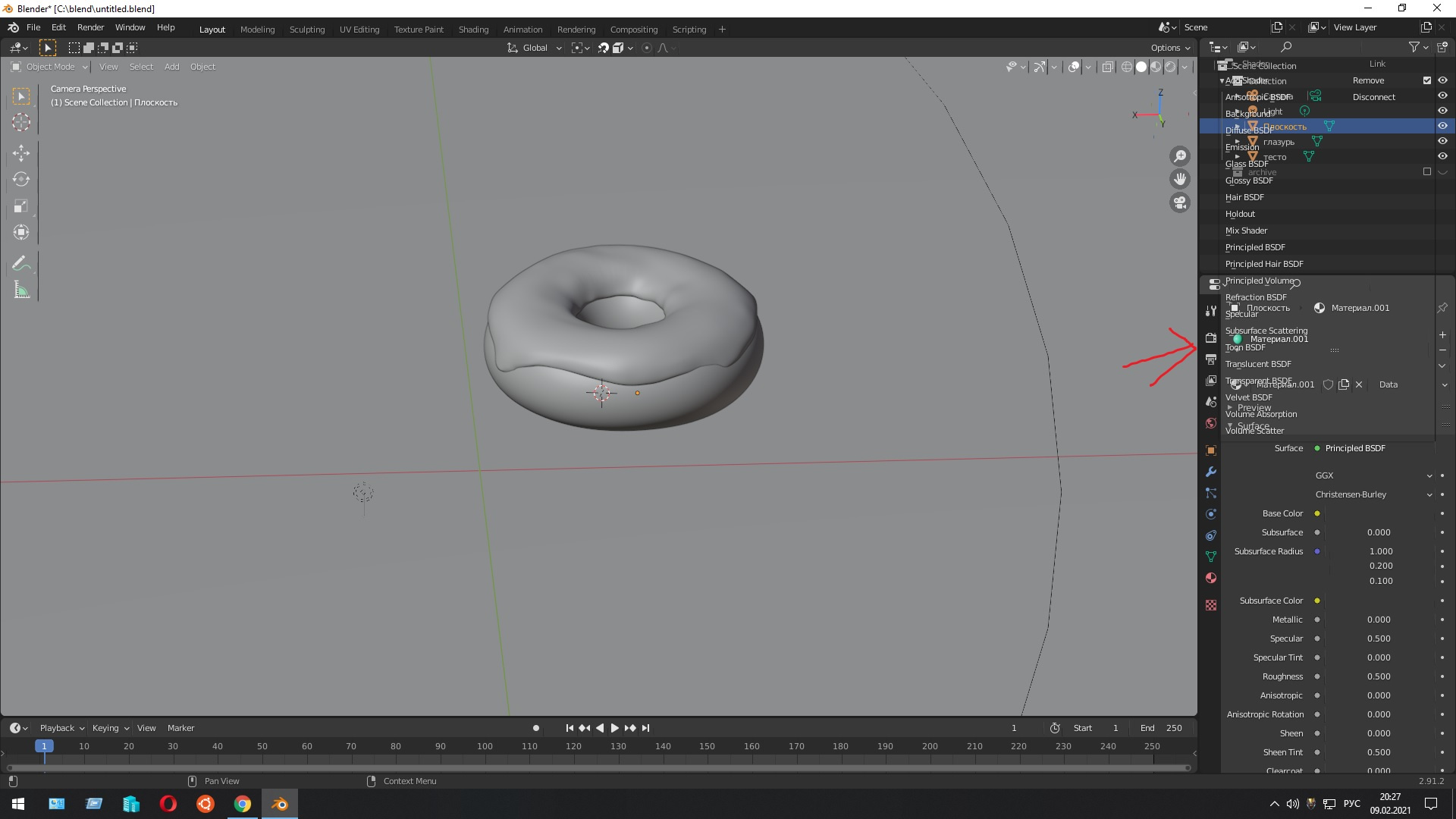Activate the 3D Cursor tool
This screenshot has height=819, width=1456.
[21, 122]
